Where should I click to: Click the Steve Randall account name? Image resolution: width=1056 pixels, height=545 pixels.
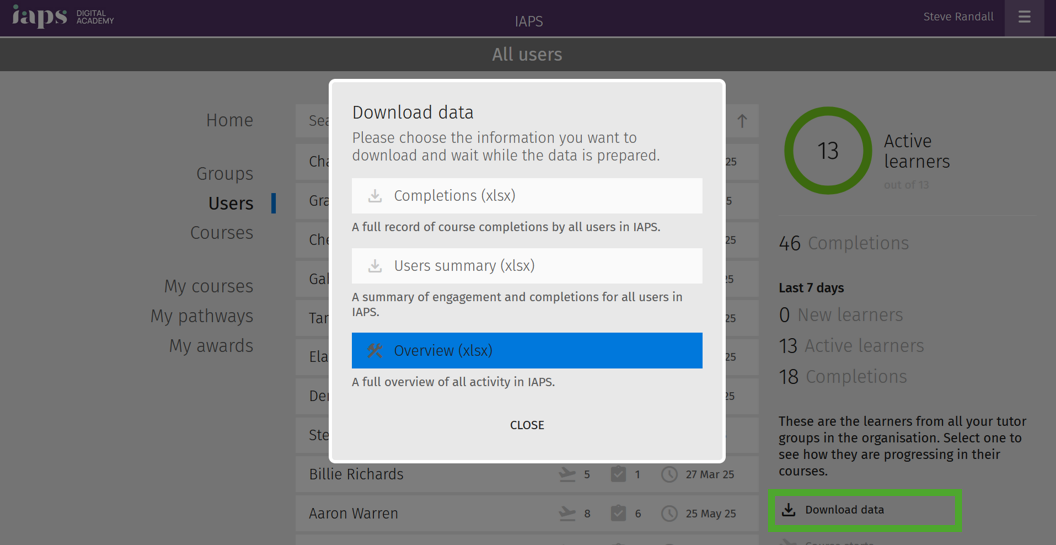(x=958, y=17)
